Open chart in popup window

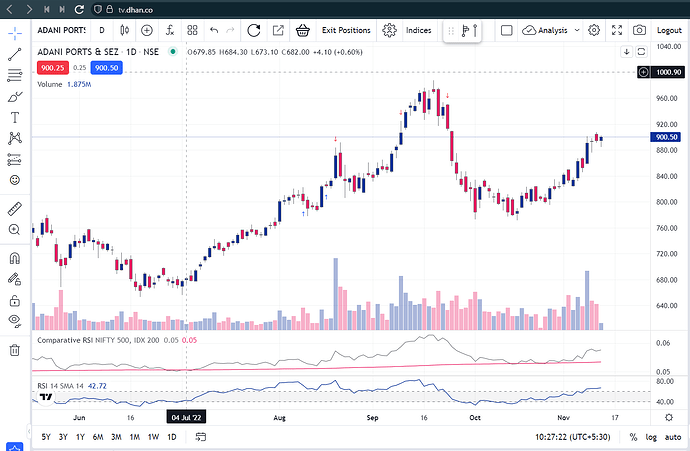tap(278, 30)
